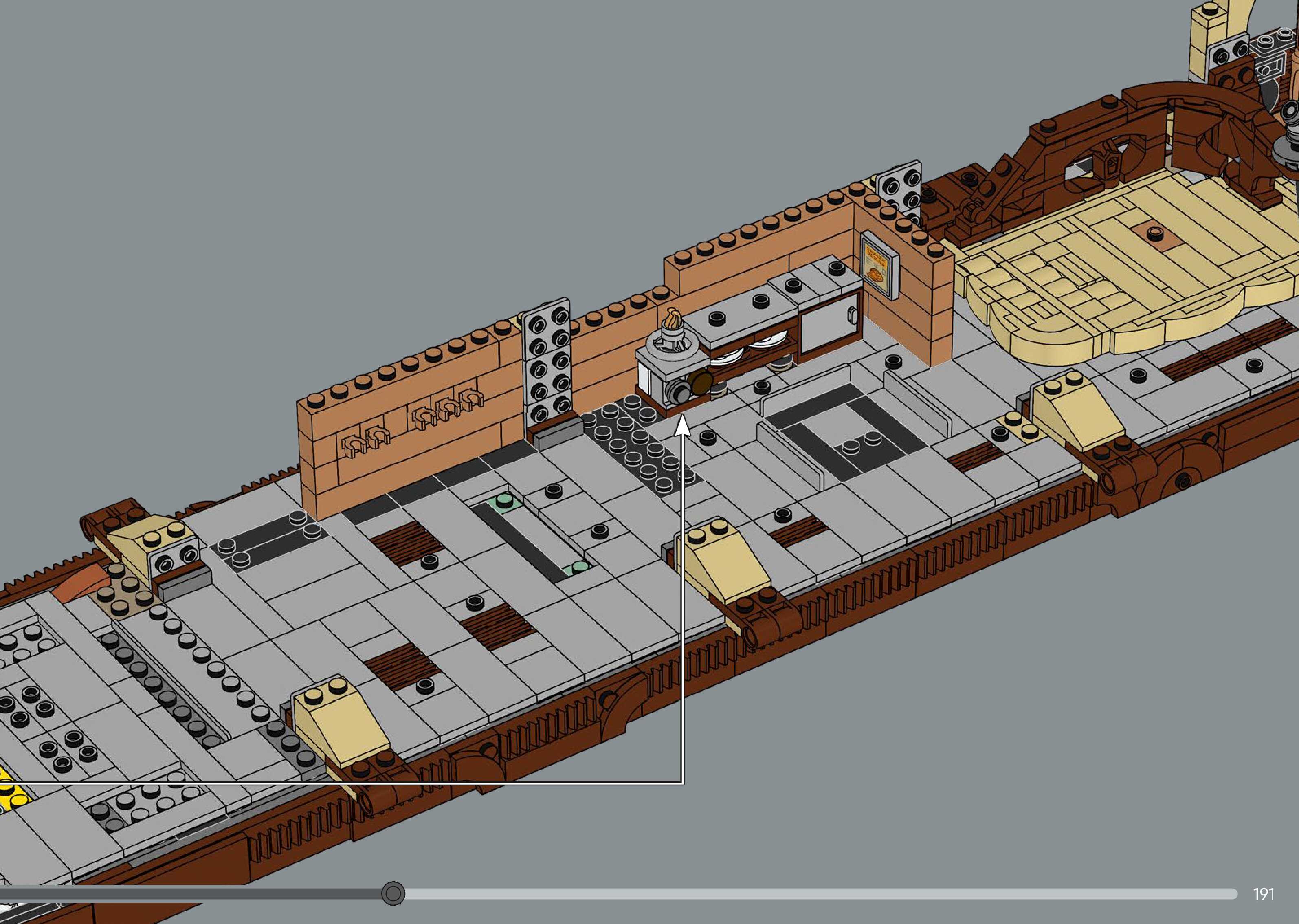Click the white arrowhead pointing at the stove

coord(682,426)
